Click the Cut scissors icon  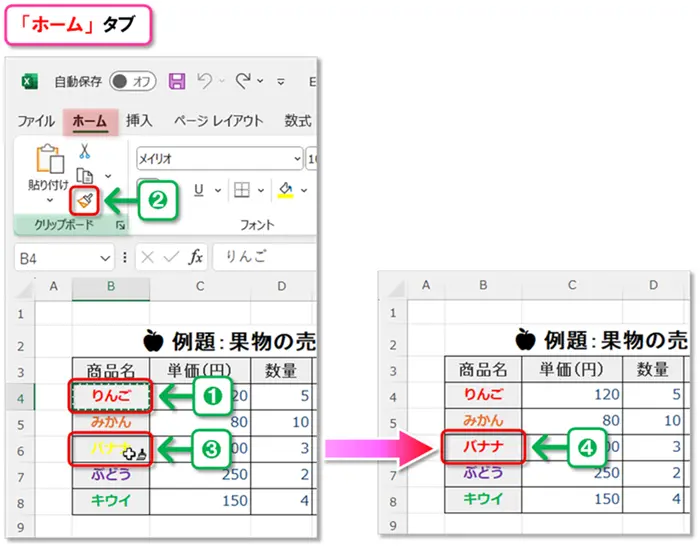click(84, 151)
